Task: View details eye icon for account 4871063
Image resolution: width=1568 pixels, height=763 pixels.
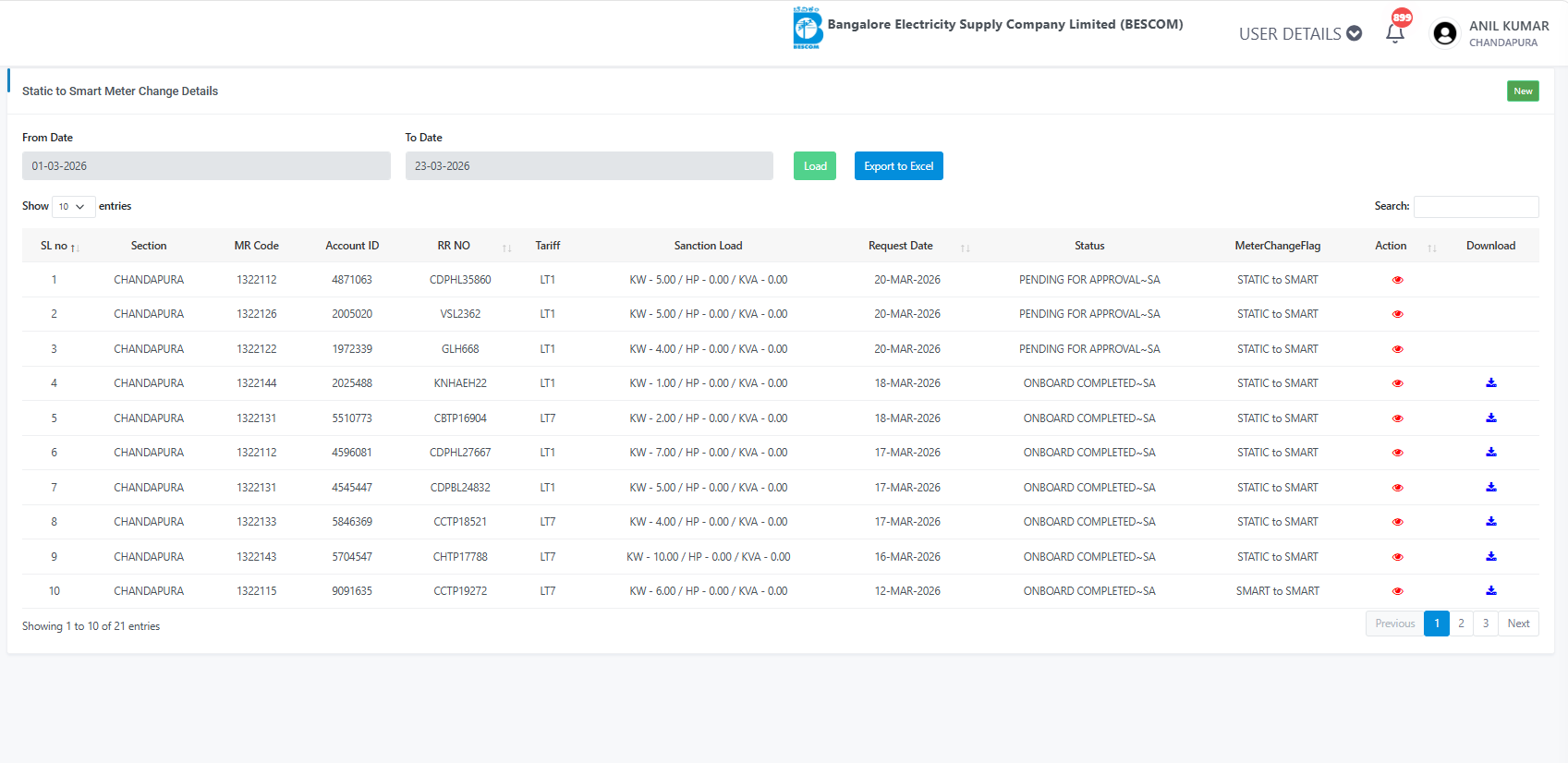Action: pyautogui.click(x=1397, y=280)
